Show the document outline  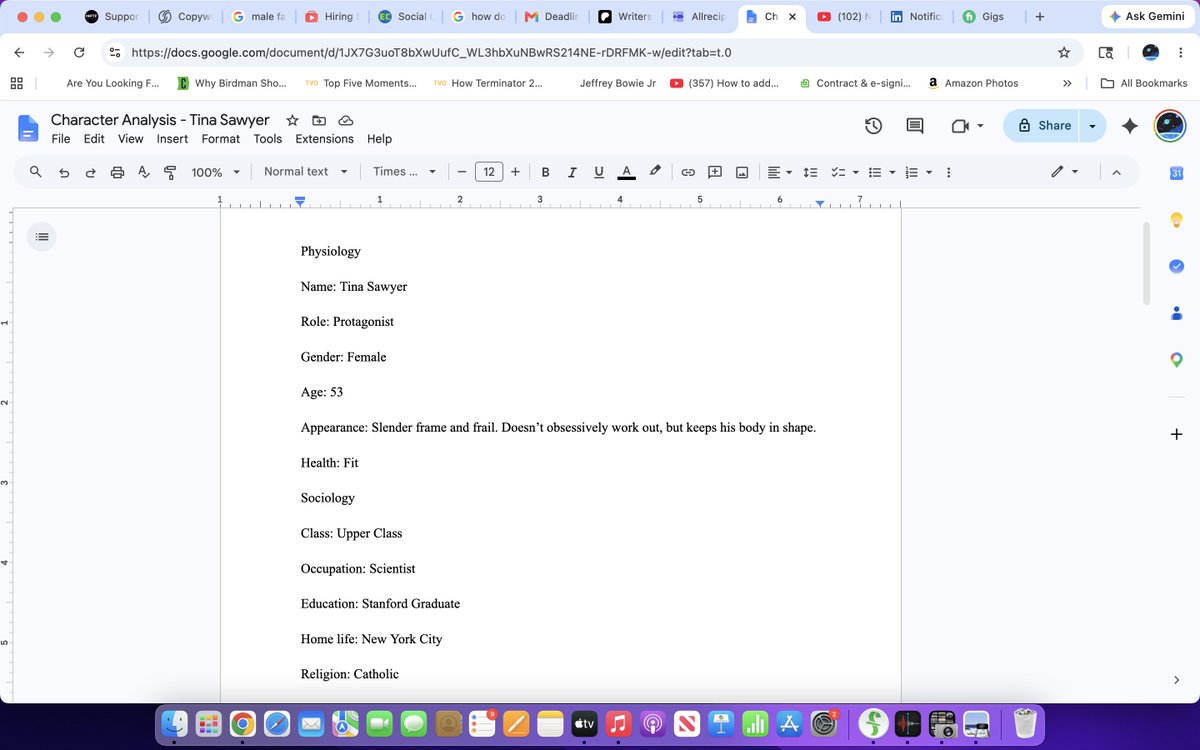point(41,237)
